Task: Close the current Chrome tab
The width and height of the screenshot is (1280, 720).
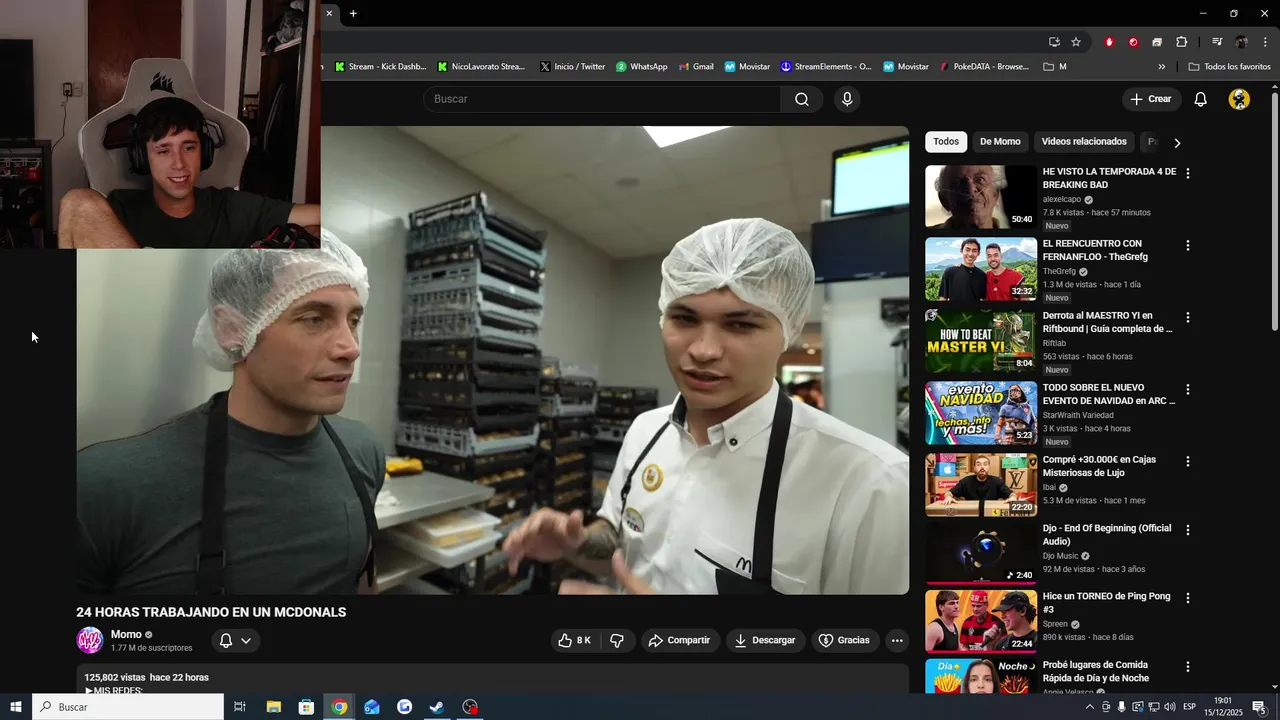Action: 329,13
